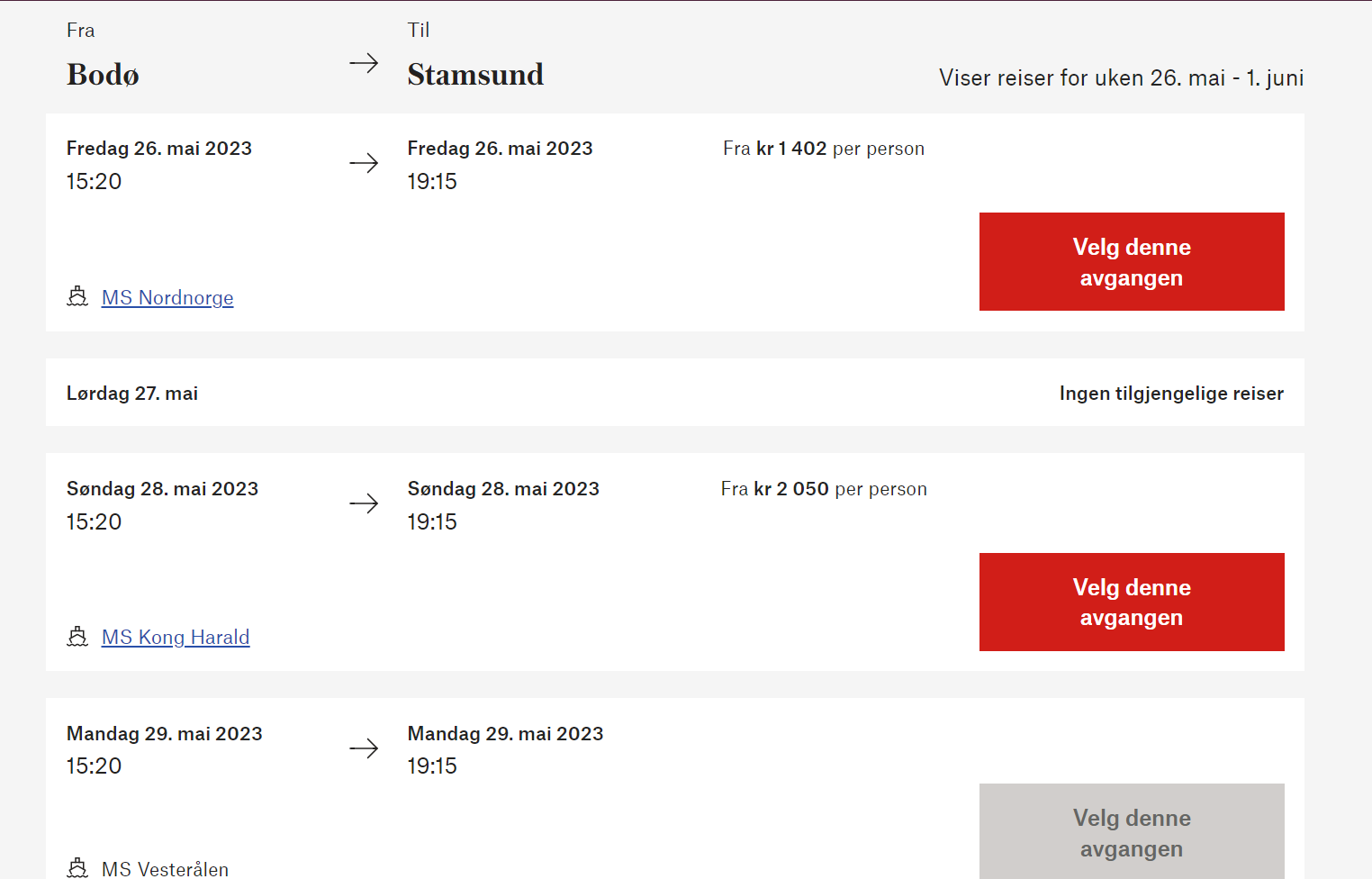Click the ship icon beside MS Vesterålen
This screenshot has height=879, width=1372.
click(x=77, y=868)
